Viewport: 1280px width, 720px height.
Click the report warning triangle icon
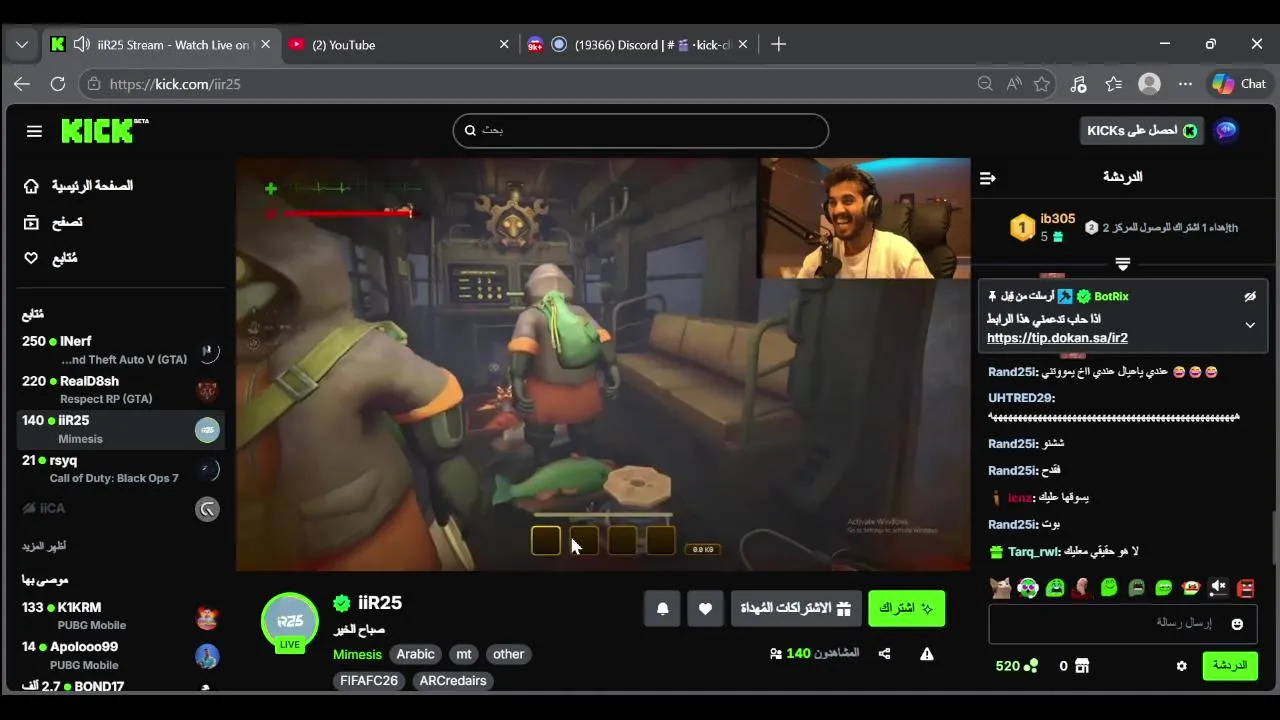click(927, 654)
